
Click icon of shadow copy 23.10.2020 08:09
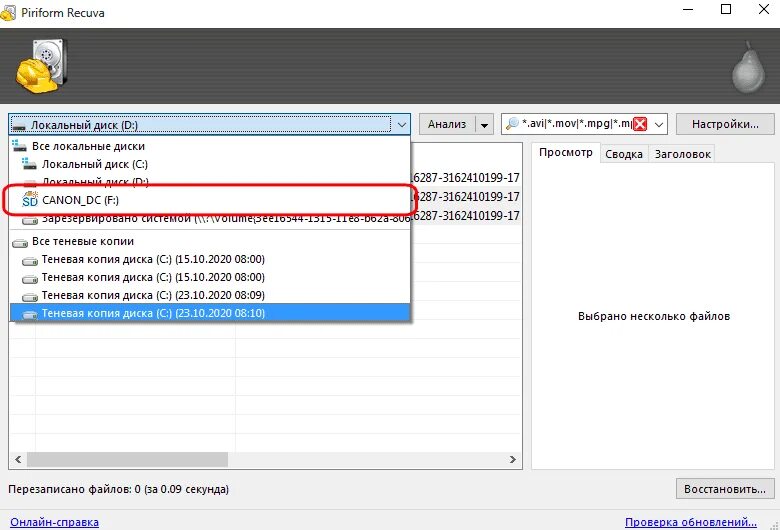30,297
